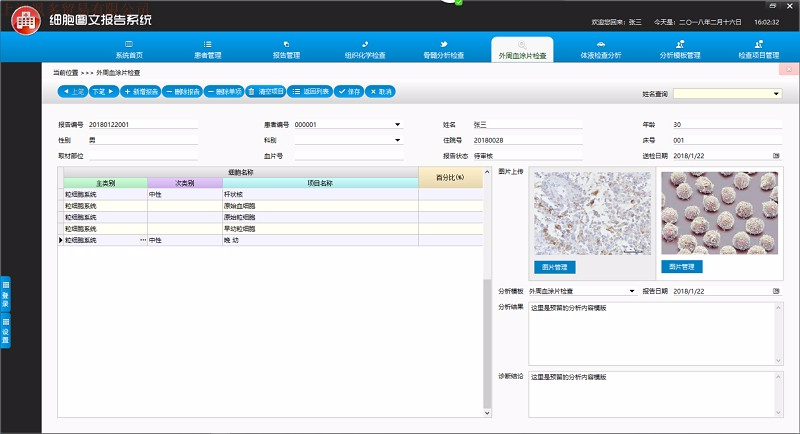The width and height of the screenshot is (800, 434).
Task: Close the panel with the pink X button
Action: point(789,69)
